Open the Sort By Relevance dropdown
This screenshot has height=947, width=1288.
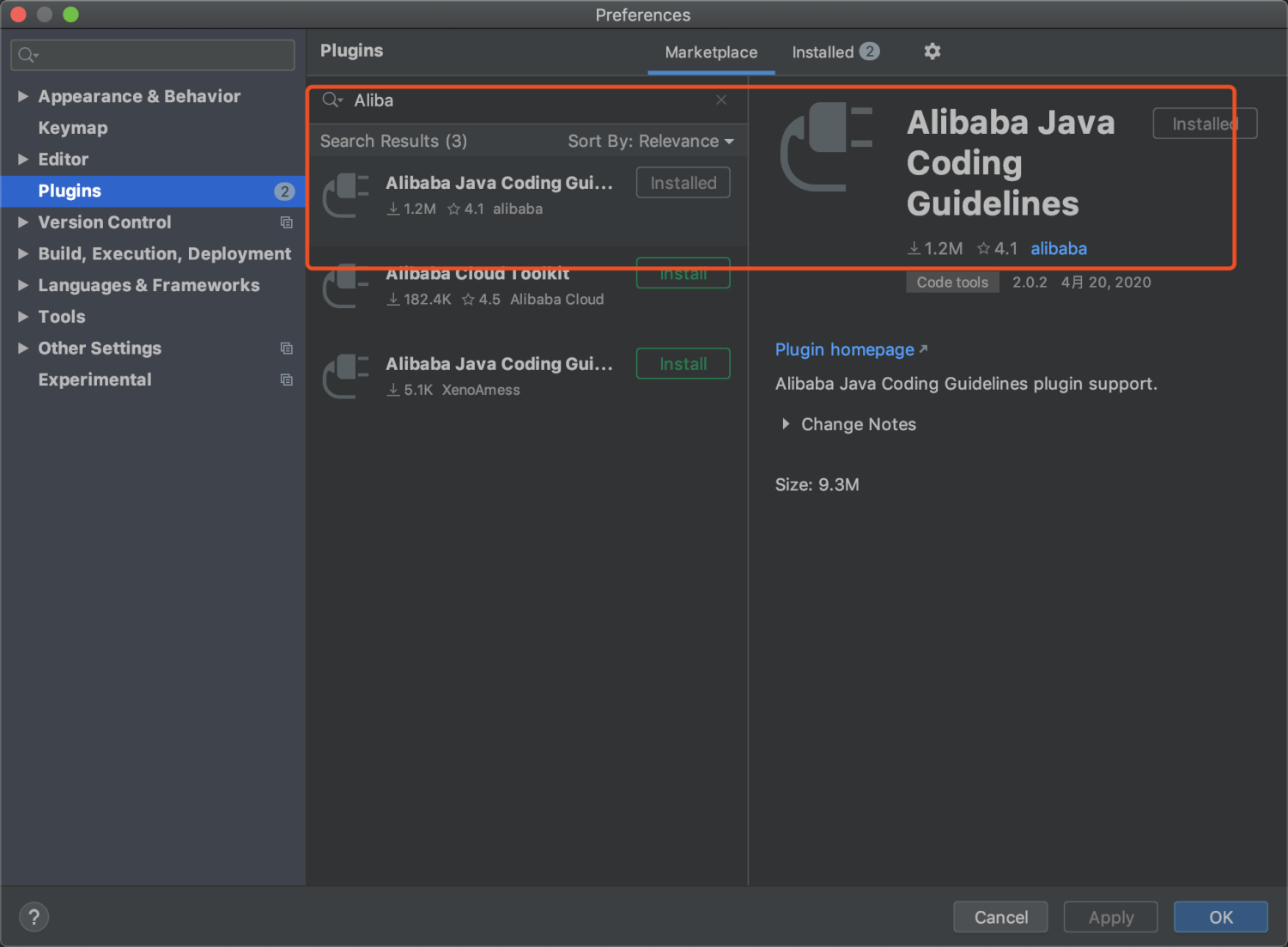[651, 141]
